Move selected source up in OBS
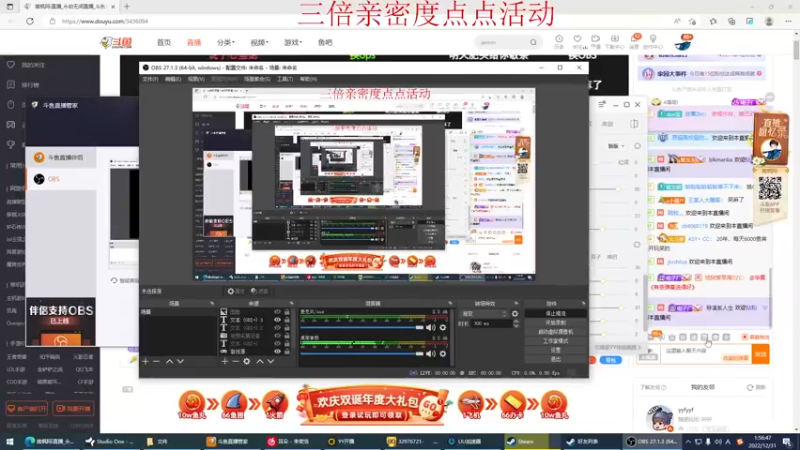 (x=260, y=361)
